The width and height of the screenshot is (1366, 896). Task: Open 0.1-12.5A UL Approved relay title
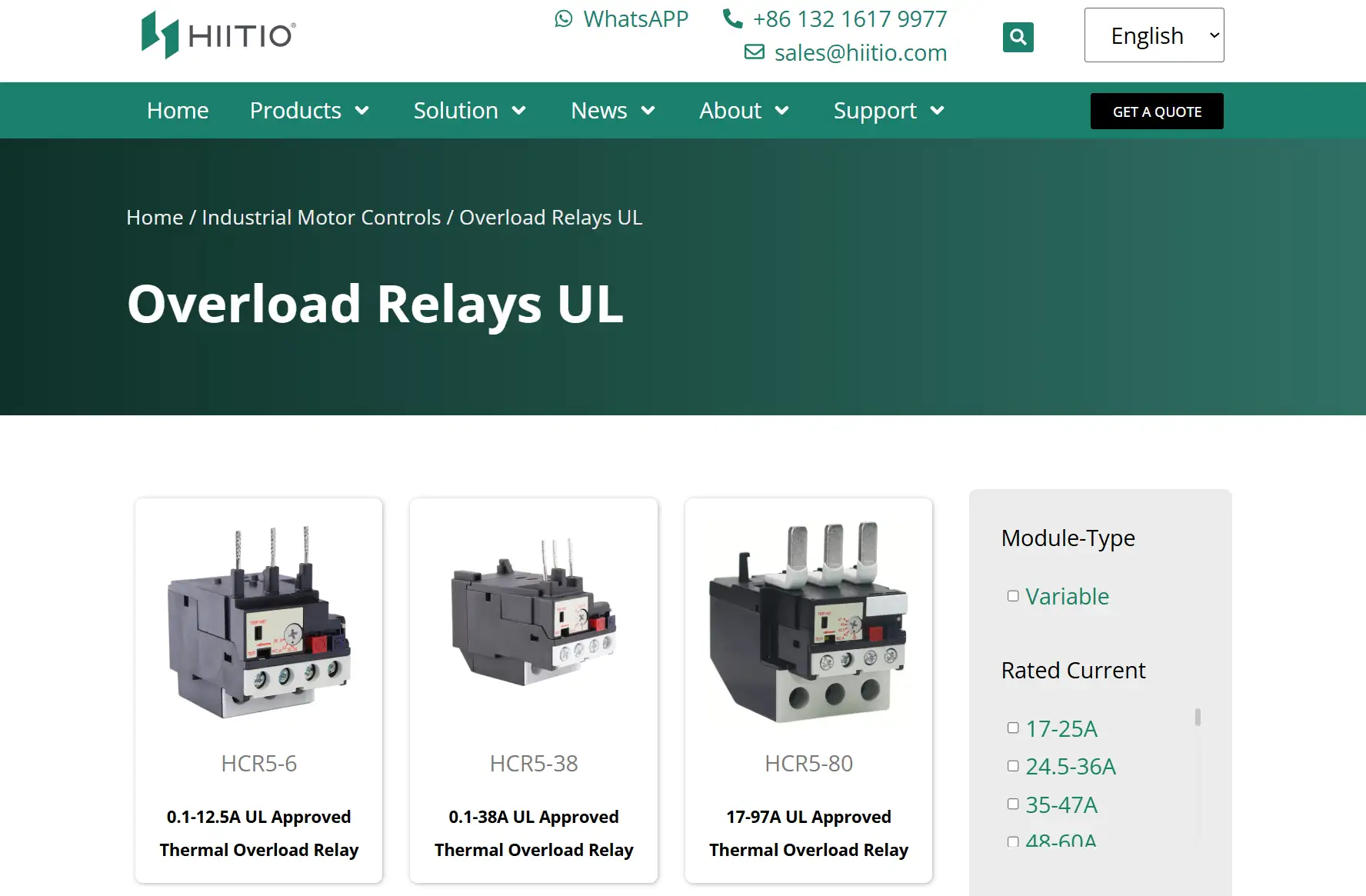[258, 833]
